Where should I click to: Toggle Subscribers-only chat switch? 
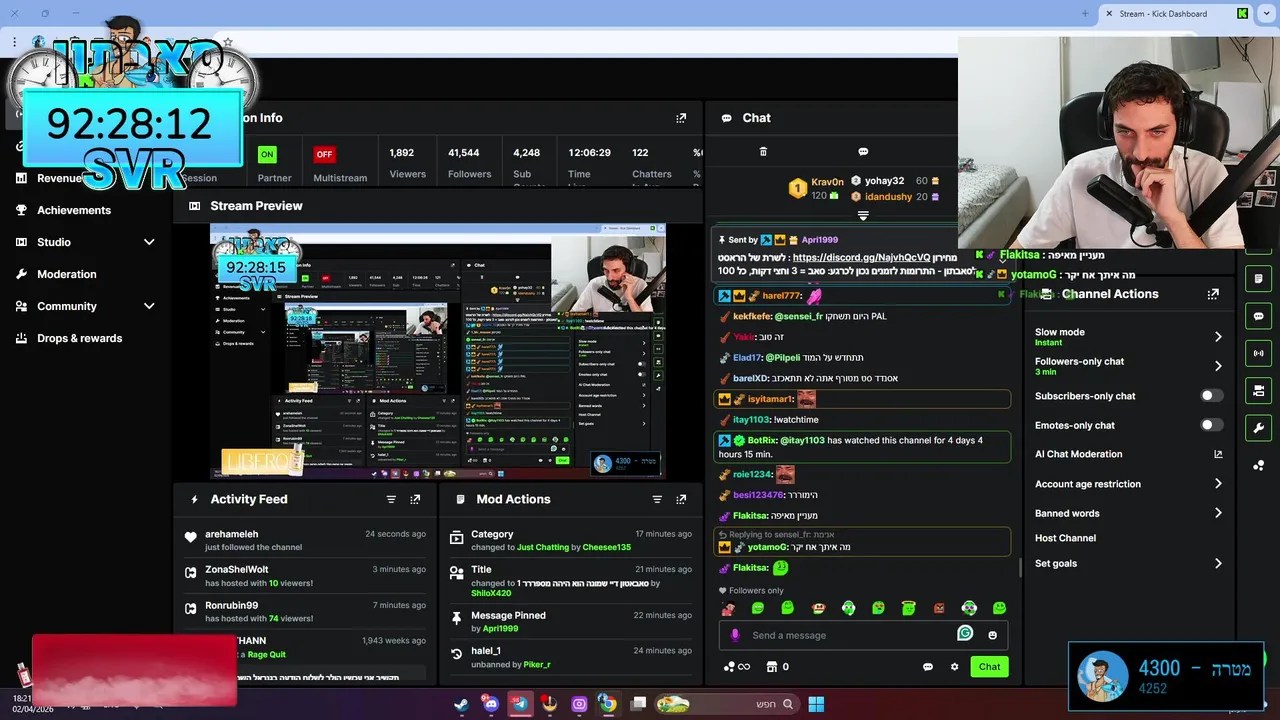pos(1211,396)
